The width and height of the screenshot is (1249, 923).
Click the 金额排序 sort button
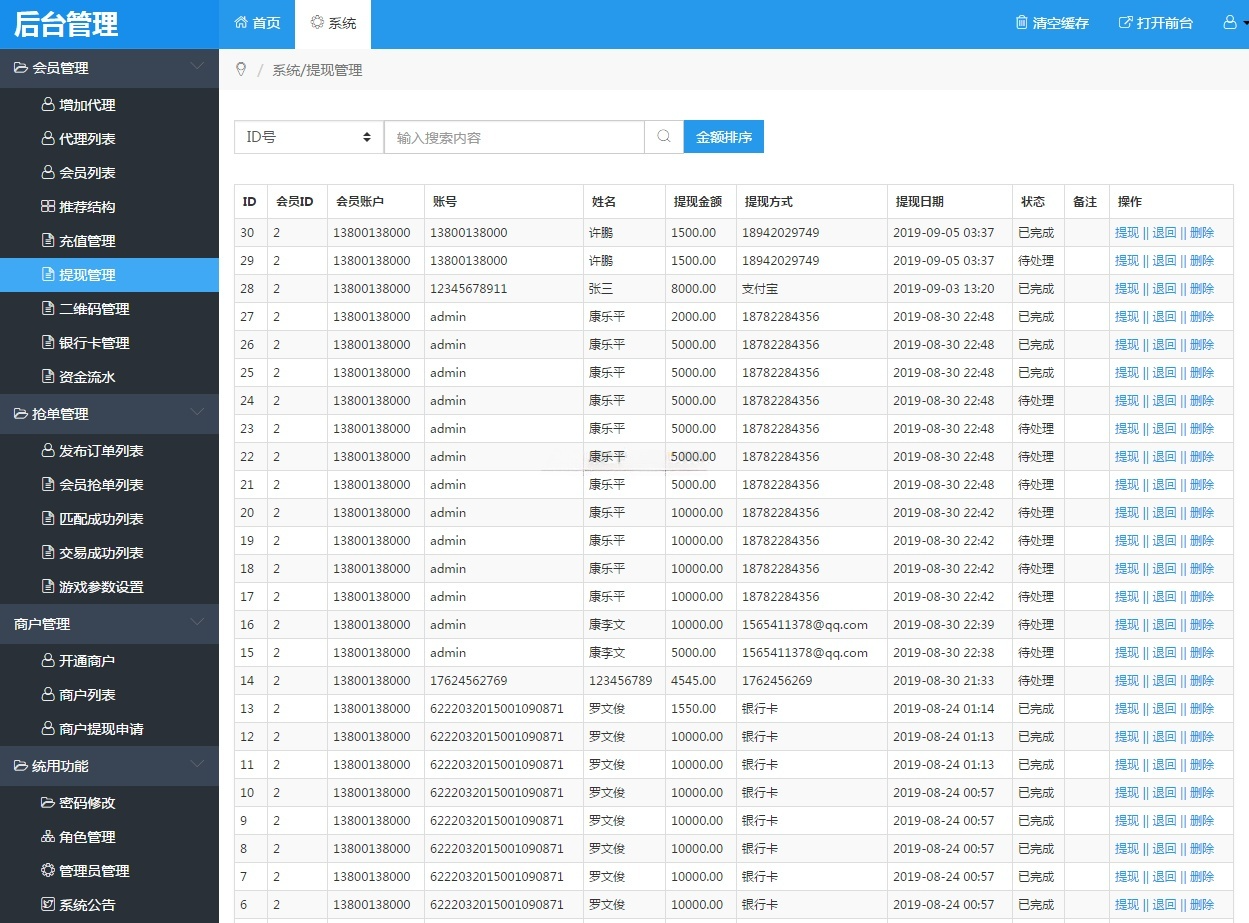pos(723,136)
